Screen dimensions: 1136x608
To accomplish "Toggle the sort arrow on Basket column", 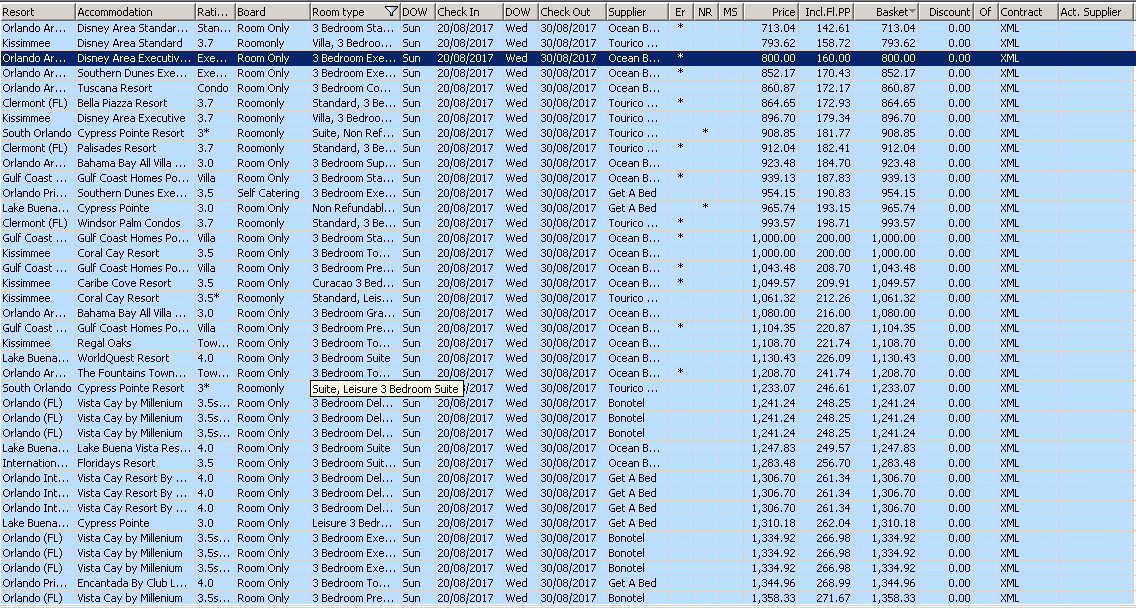I will [x=911, y=12].
